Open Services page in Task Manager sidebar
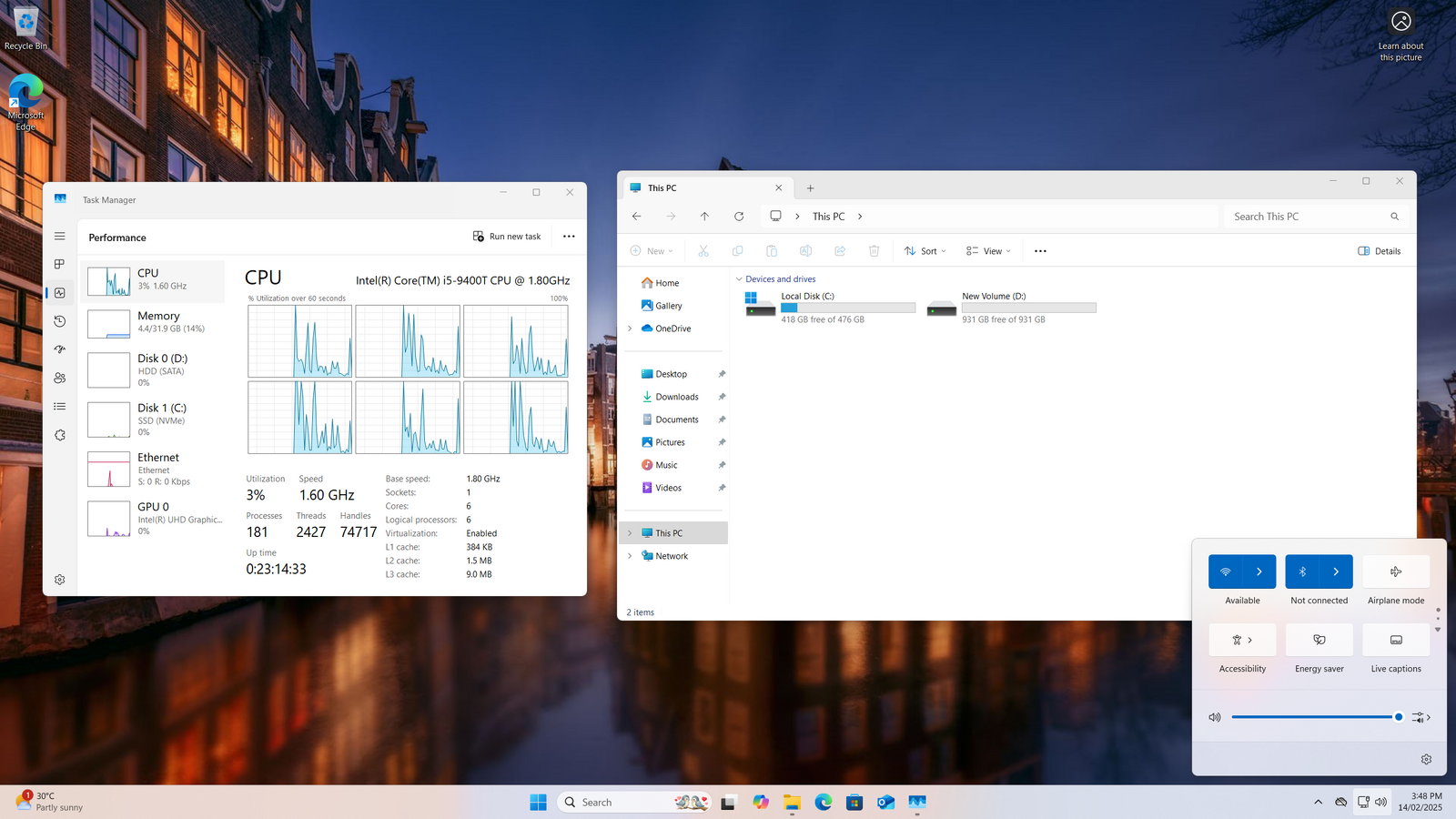The image size is (1456, 819). pos(60,435)
